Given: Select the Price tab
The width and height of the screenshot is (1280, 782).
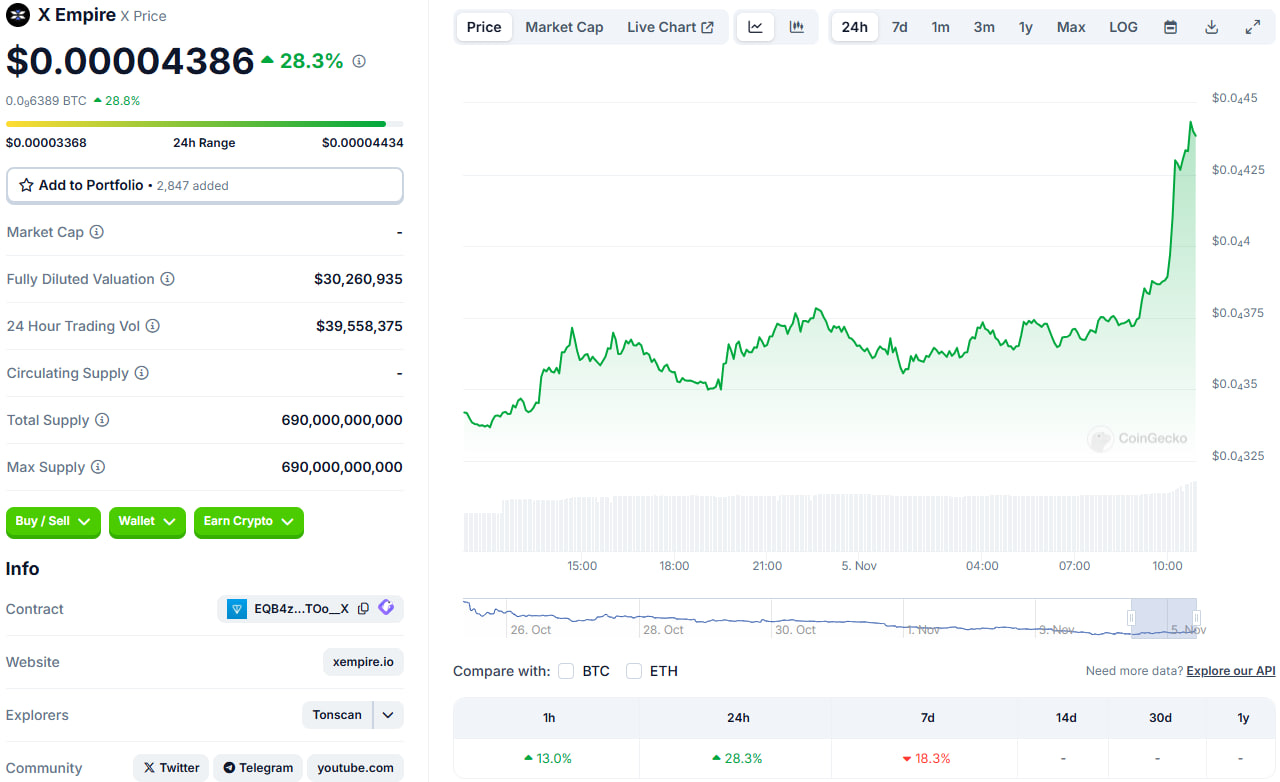Looking at the screenshot, I should point(484,27).
